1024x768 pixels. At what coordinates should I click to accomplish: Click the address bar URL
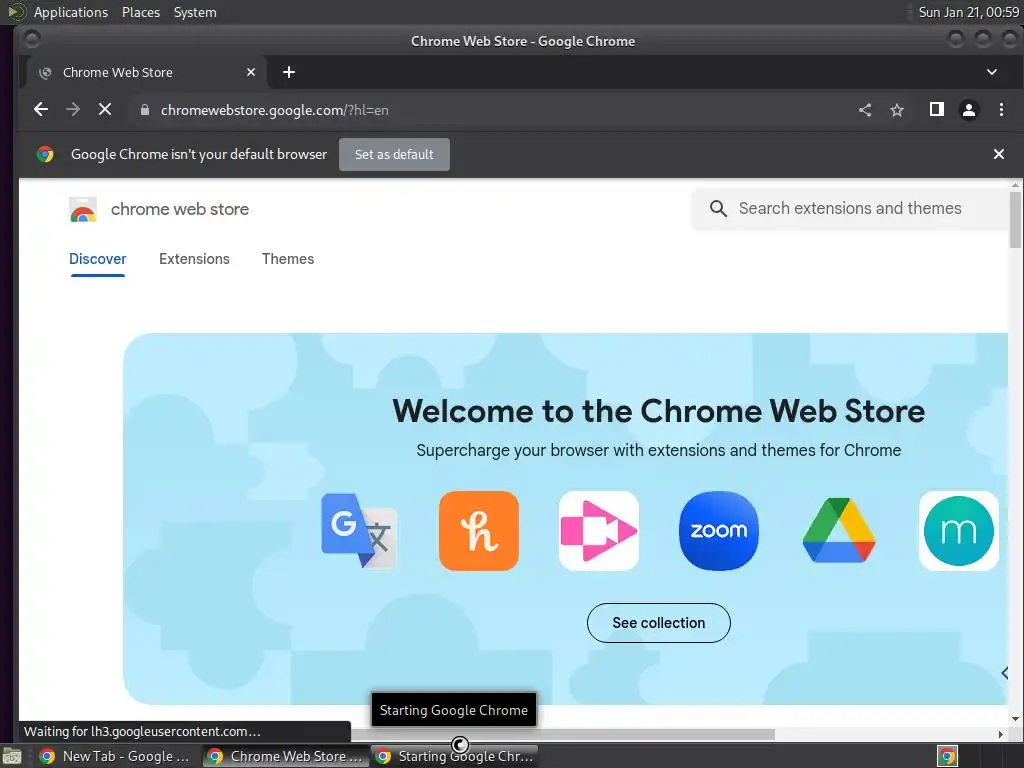[274, 110]
